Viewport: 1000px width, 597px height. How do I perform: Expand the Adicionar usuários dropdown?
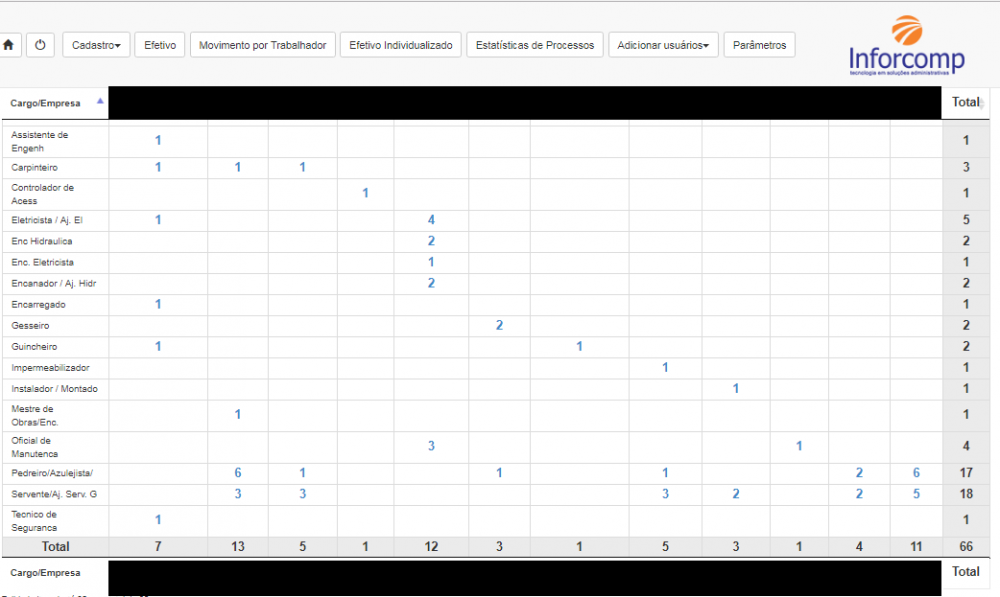[662, 45]
